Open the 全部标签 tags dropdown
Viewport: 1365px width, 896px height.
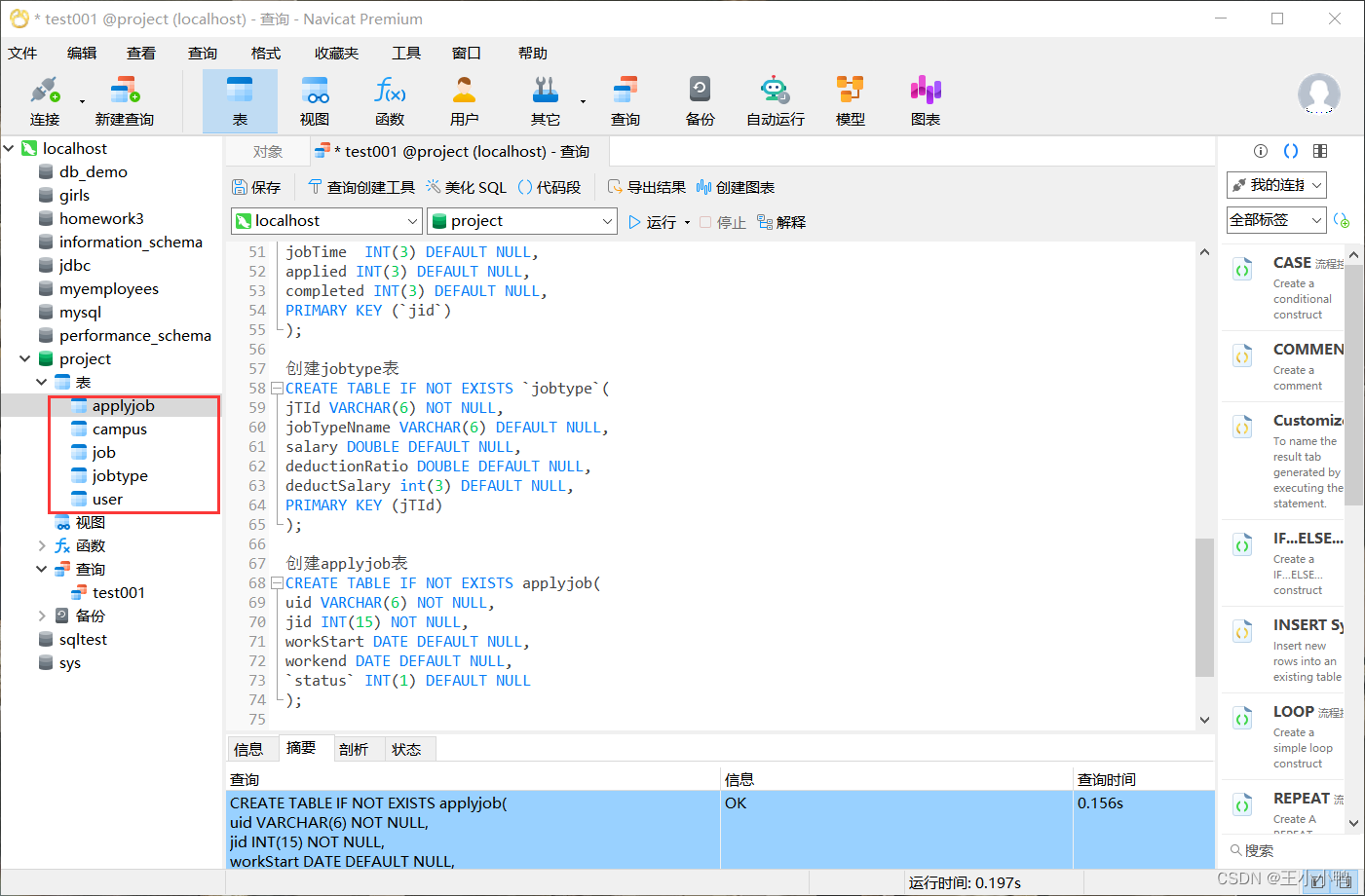click(1276, 220)
